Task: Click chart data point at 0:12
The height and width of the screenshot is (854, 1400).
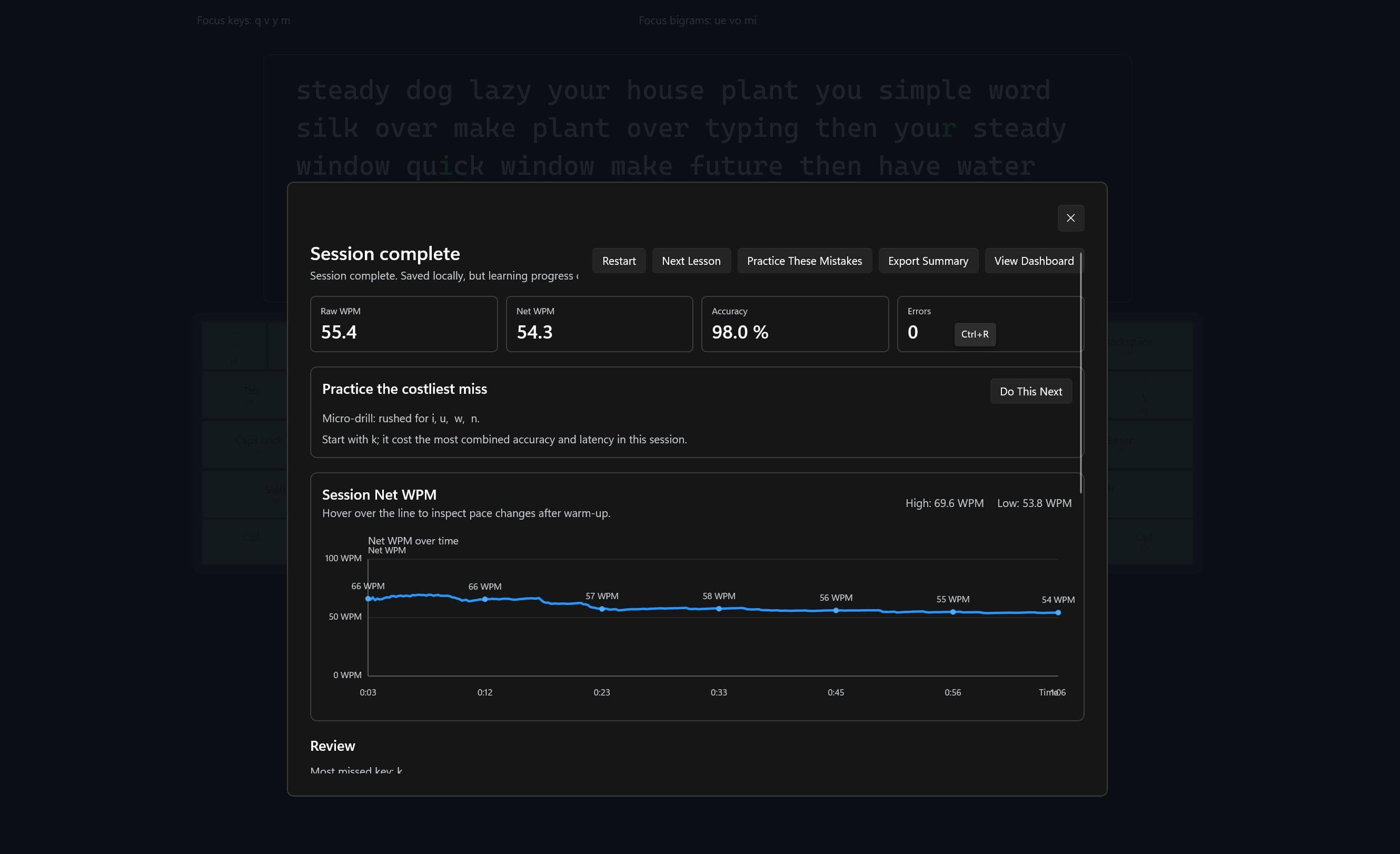Action: pyautogui.click(x=485, y=599)
